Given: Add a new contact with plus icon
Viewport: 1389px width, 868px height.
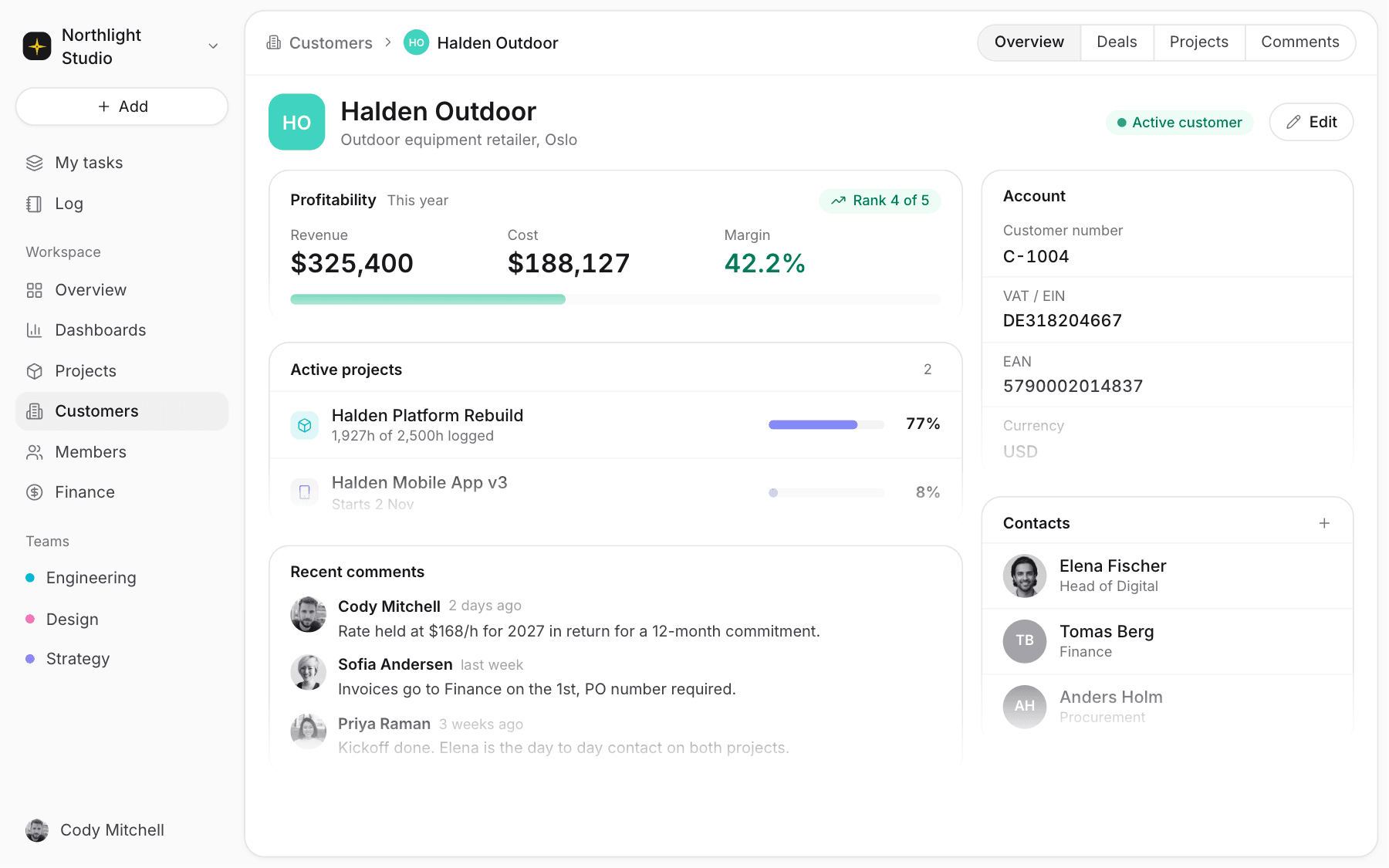Looking at the screenshot, I should point(1324,523).
